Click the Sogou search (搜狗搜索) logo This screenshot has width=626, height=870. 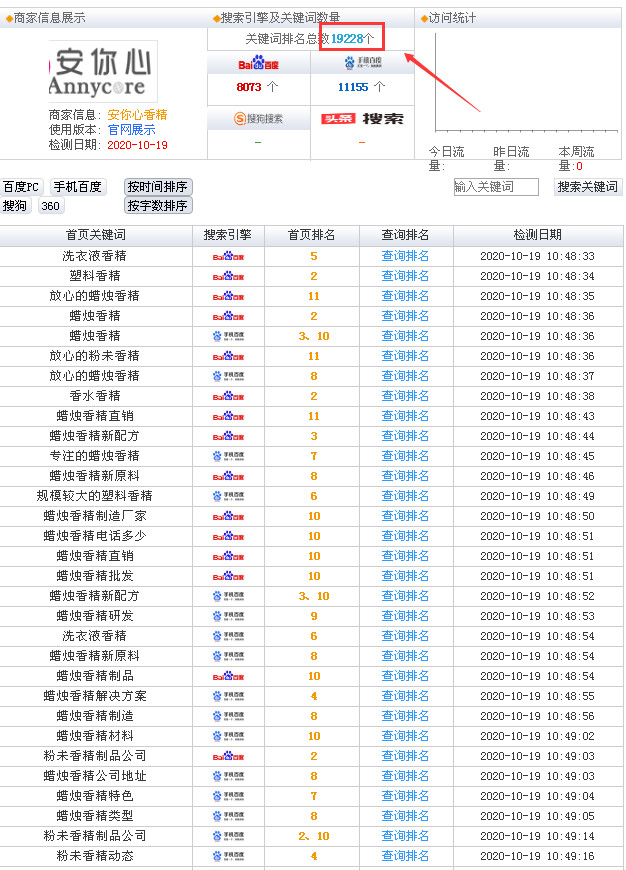pyautogui.click(x=258, y=118)
